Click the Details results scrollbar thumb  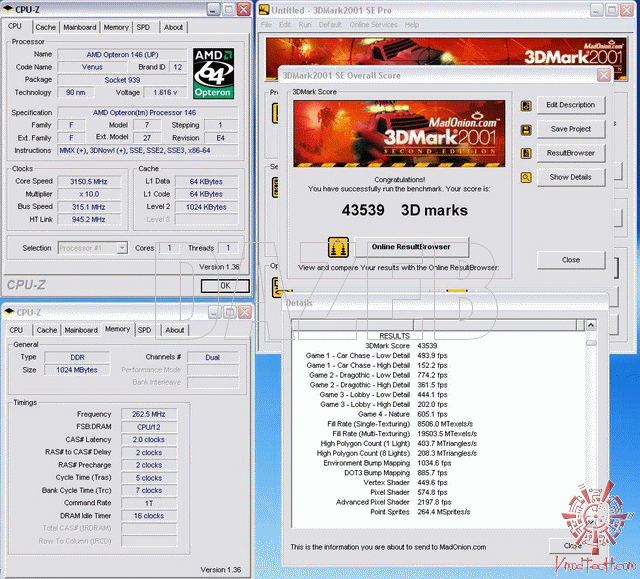(591, 343)
